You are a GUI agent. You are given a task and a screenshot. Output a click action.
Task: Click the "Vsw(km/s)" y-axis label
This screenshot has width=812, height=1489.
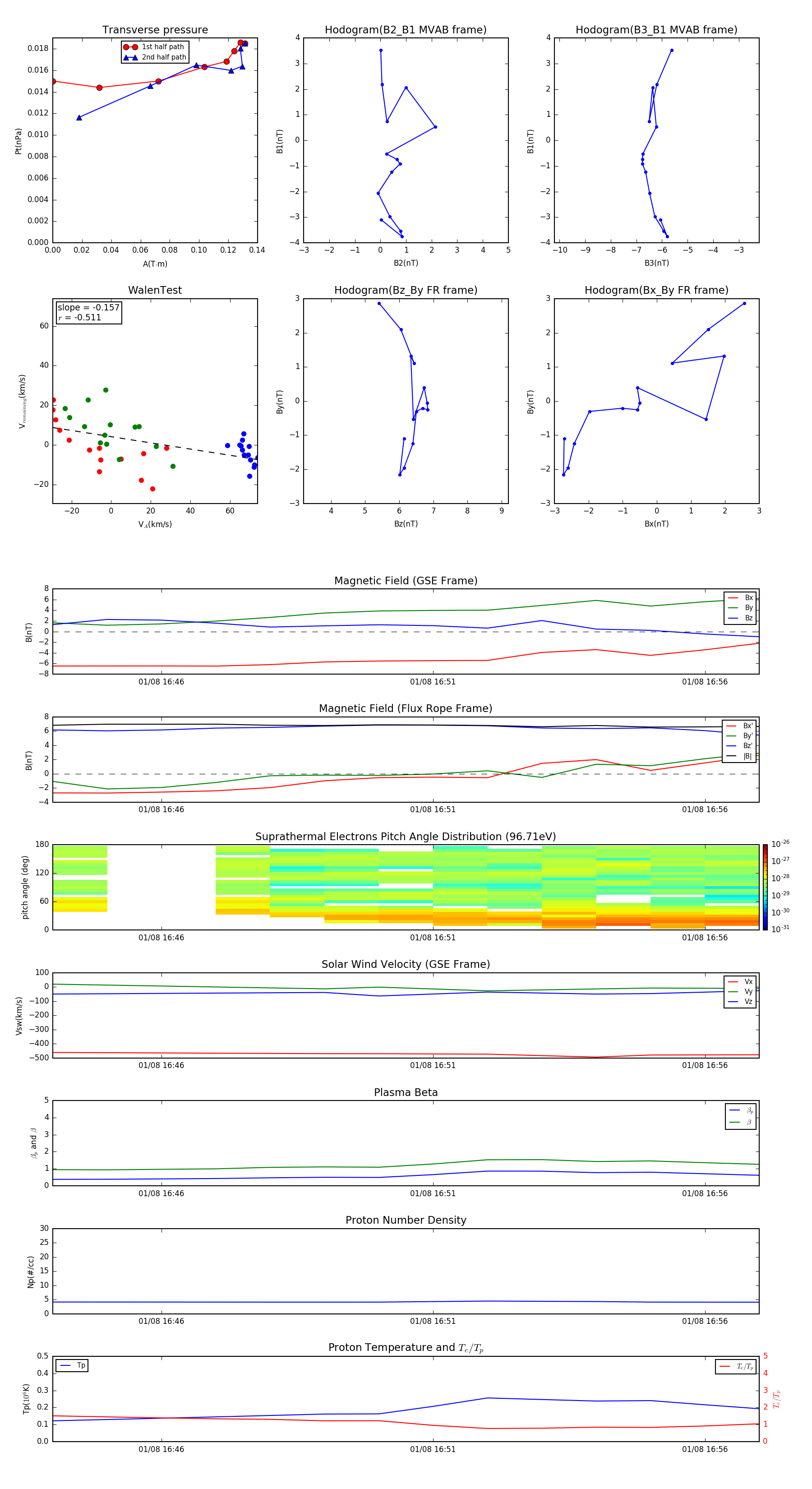pos(18,1016)
